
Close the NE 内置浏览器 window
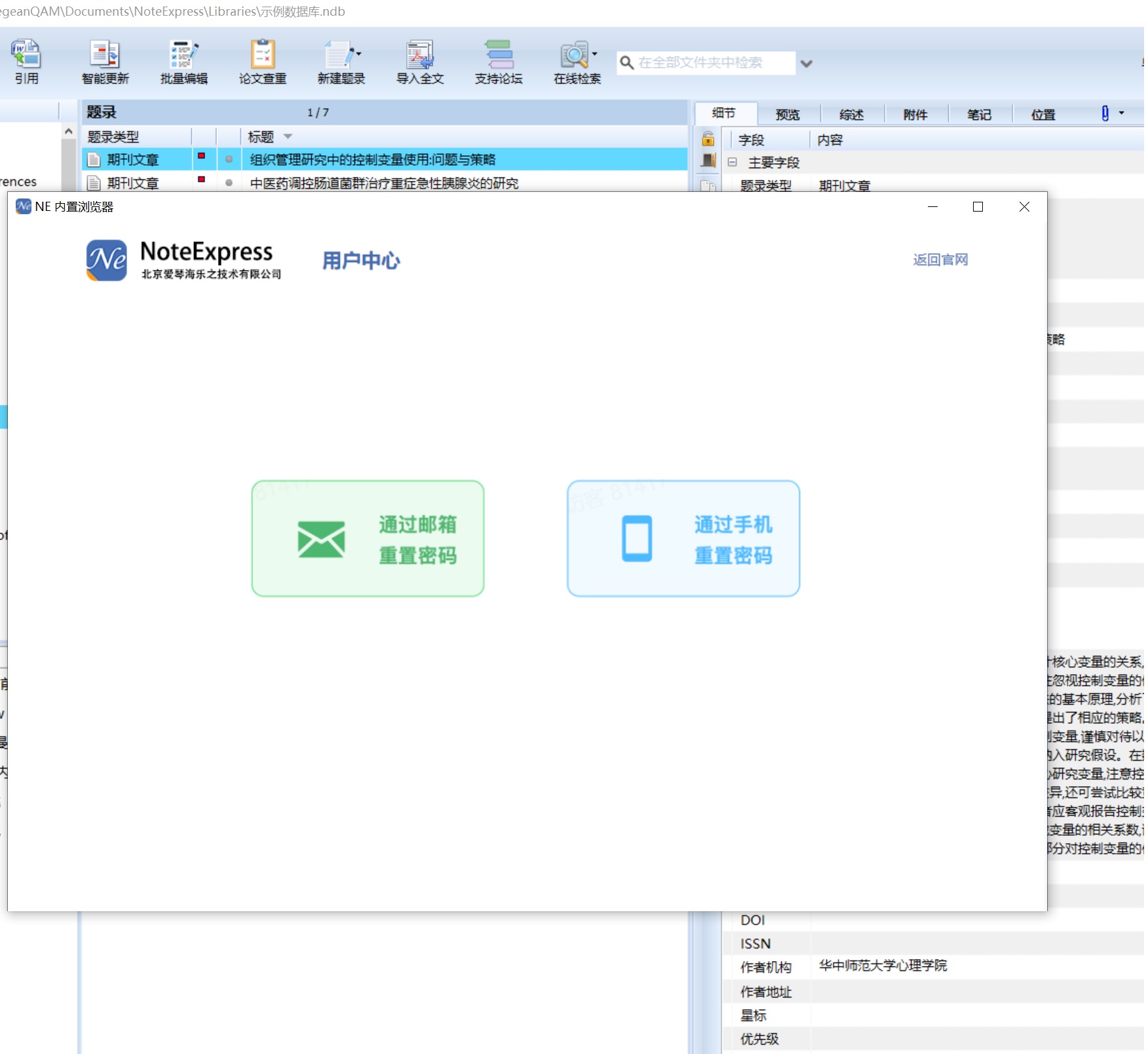pyautogui.click(x=1024, y=207)
